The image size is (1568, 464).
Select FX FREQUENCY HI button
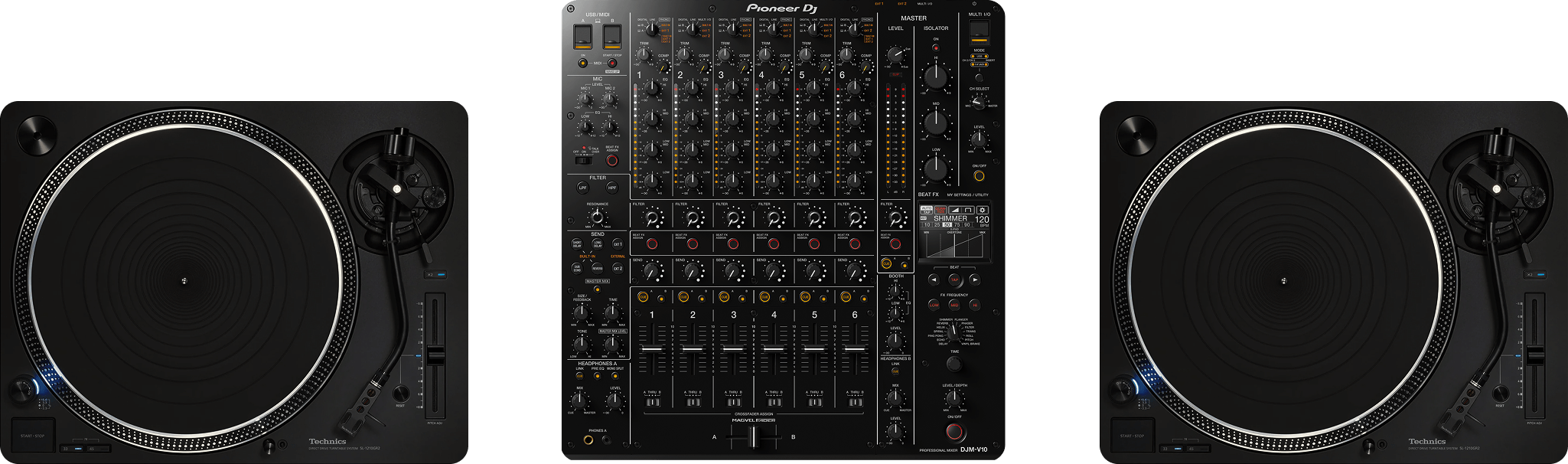(974, 305)
